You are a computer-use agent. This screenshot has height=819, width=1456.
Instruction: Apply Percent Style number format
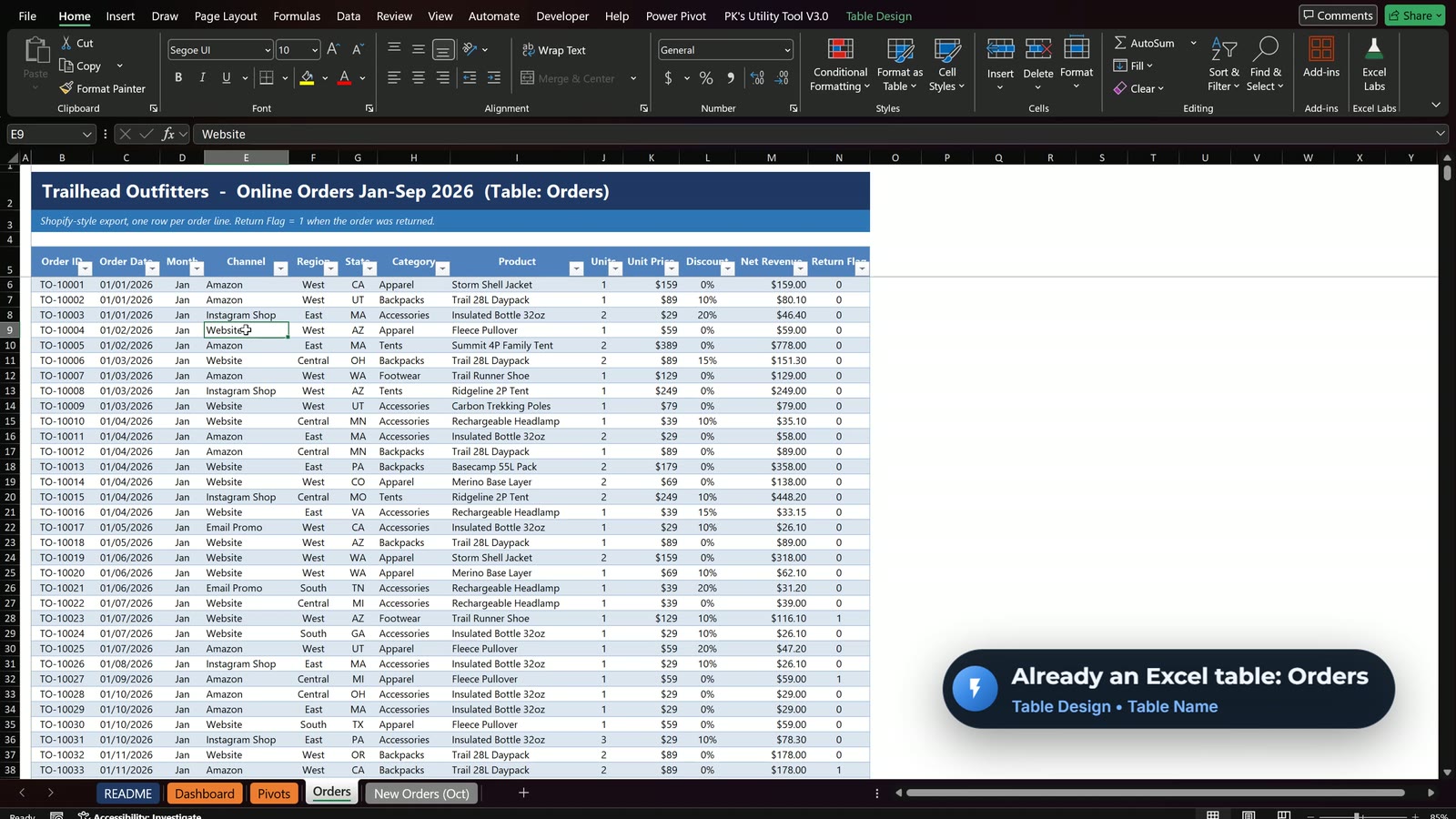point(706,78)
